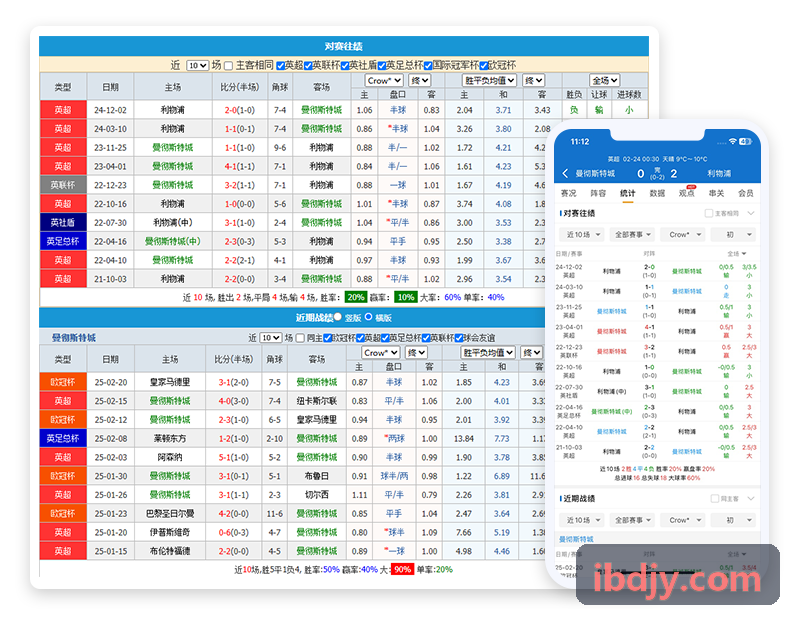Tap the Wi-Fi icon in phone status bar
Image resolution: width=800 pixels, height=625 pixels.
(x=733, y=141)
